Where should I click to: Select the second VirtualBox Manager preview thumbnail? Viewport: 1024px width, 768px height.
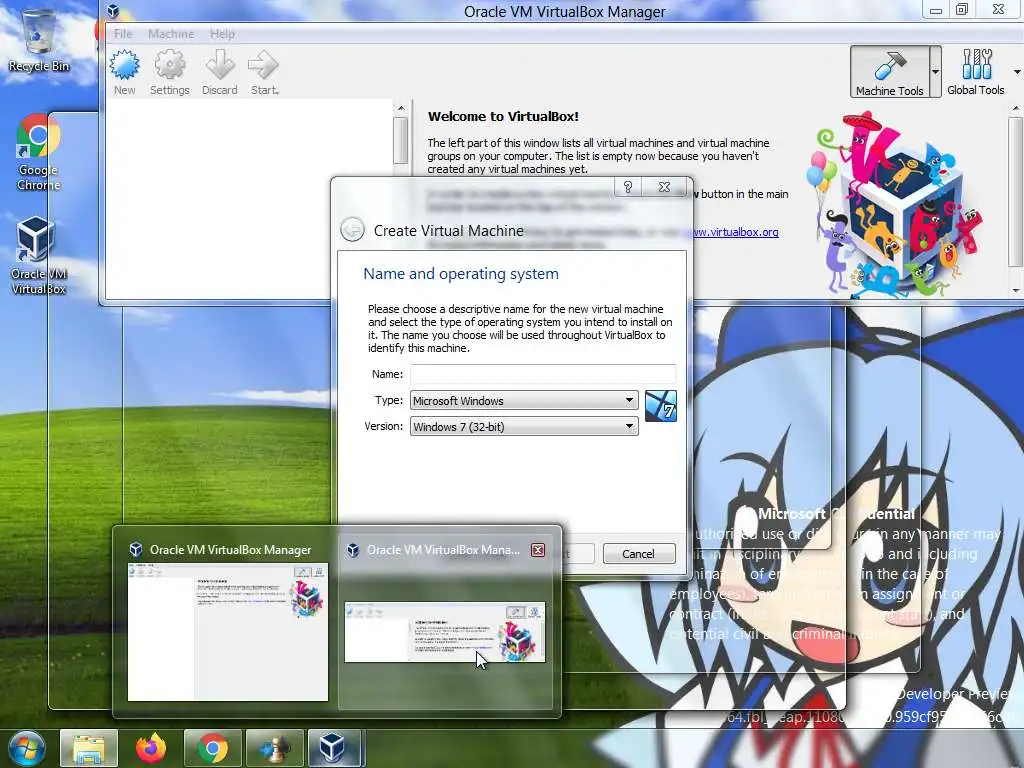click(445, 632)
